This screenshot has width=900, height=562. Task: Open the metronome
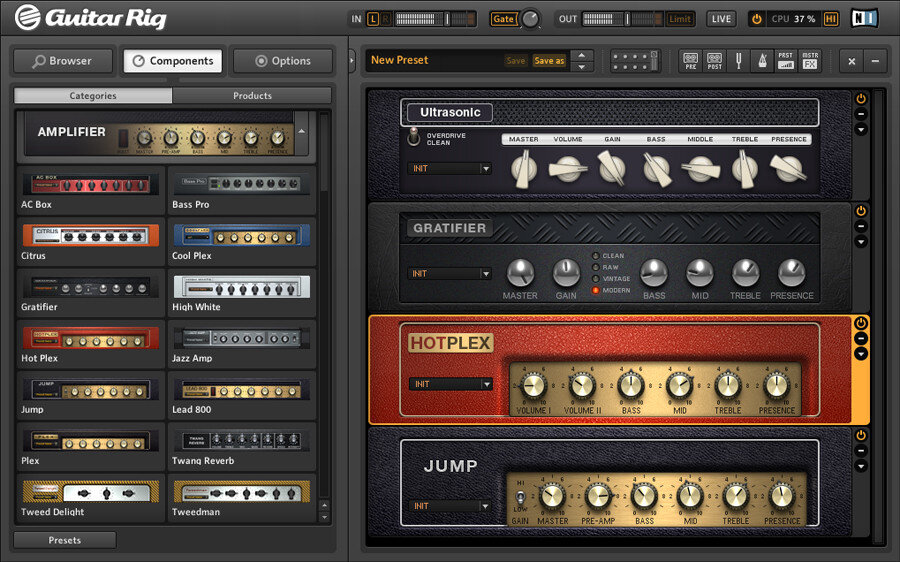(762, 61)
